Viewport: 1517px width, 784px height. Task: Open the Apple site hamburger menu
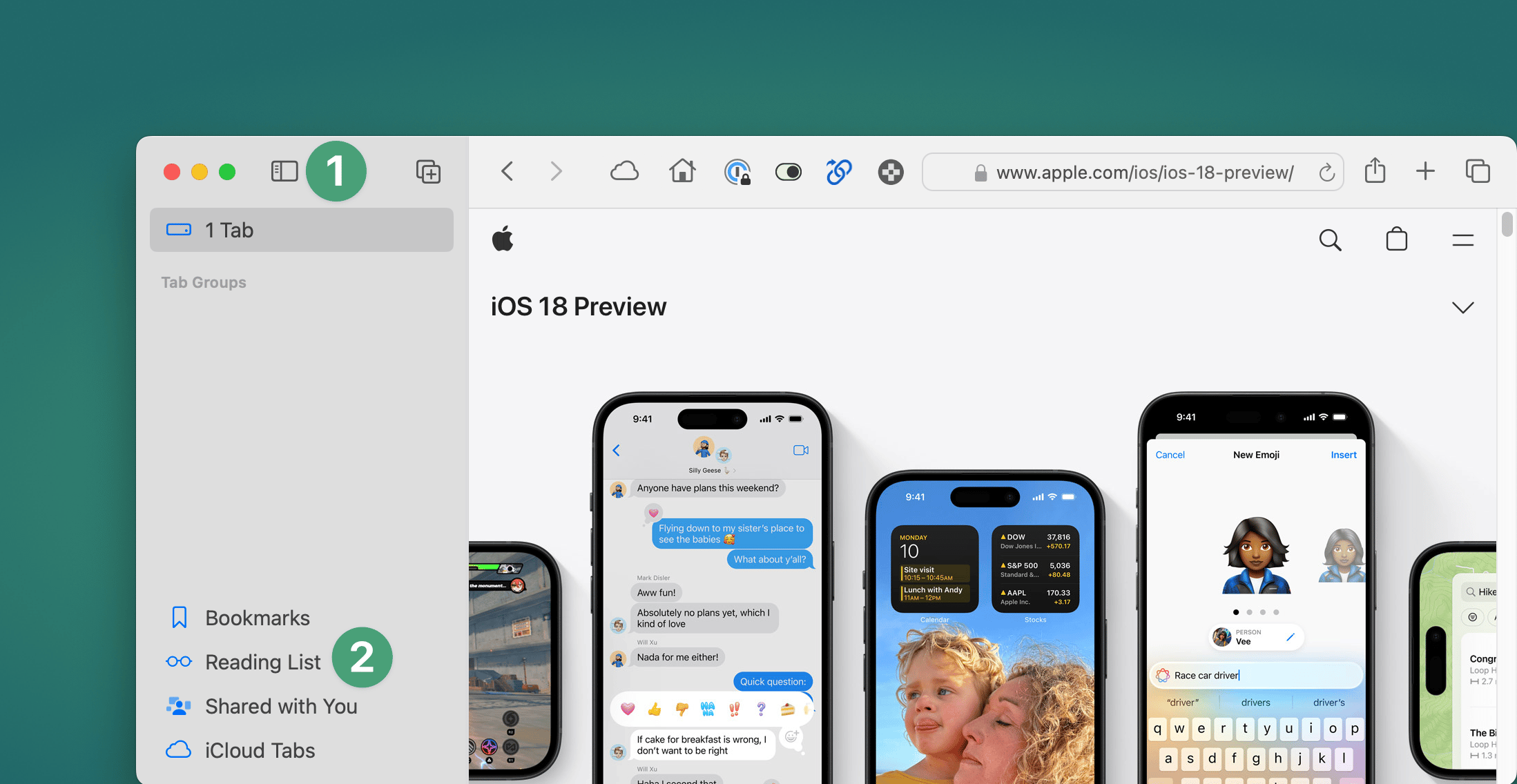[x=1462, y=240]
